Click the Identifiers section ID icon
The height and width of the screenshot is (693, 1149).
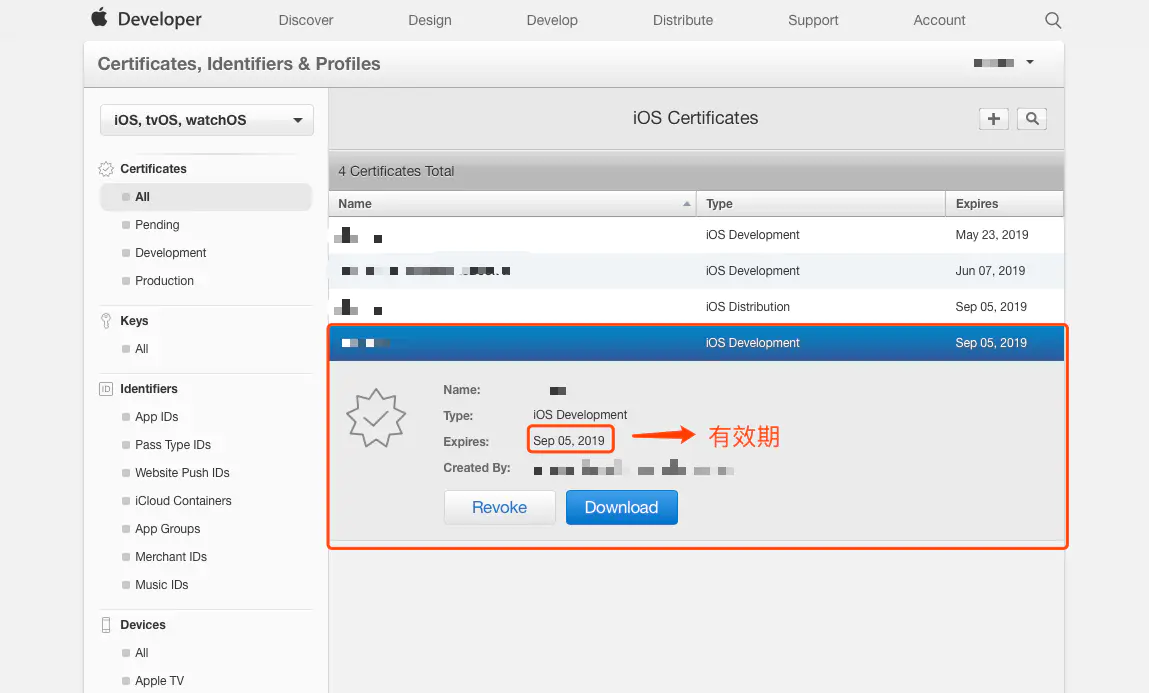pyautogui.click(x=106, y=389)
